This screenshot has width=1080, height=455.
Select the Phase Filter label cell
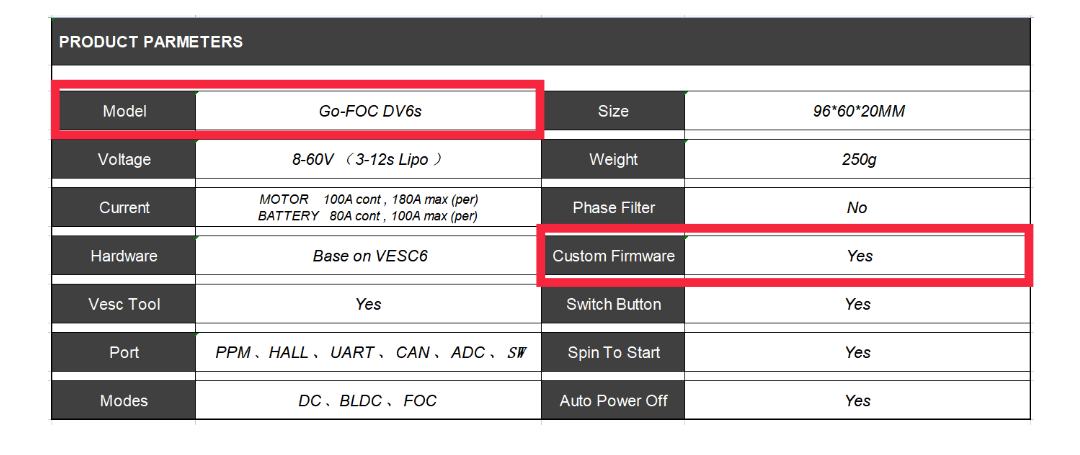click(613, 208)
